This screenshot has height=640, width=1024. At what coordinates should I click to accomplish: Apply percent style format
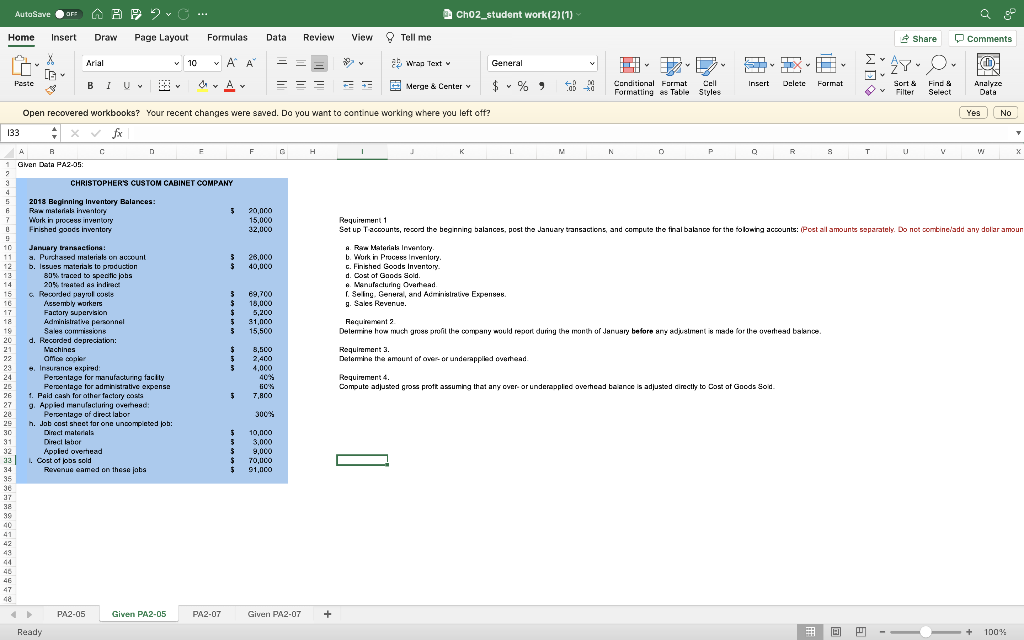(523, 86)
